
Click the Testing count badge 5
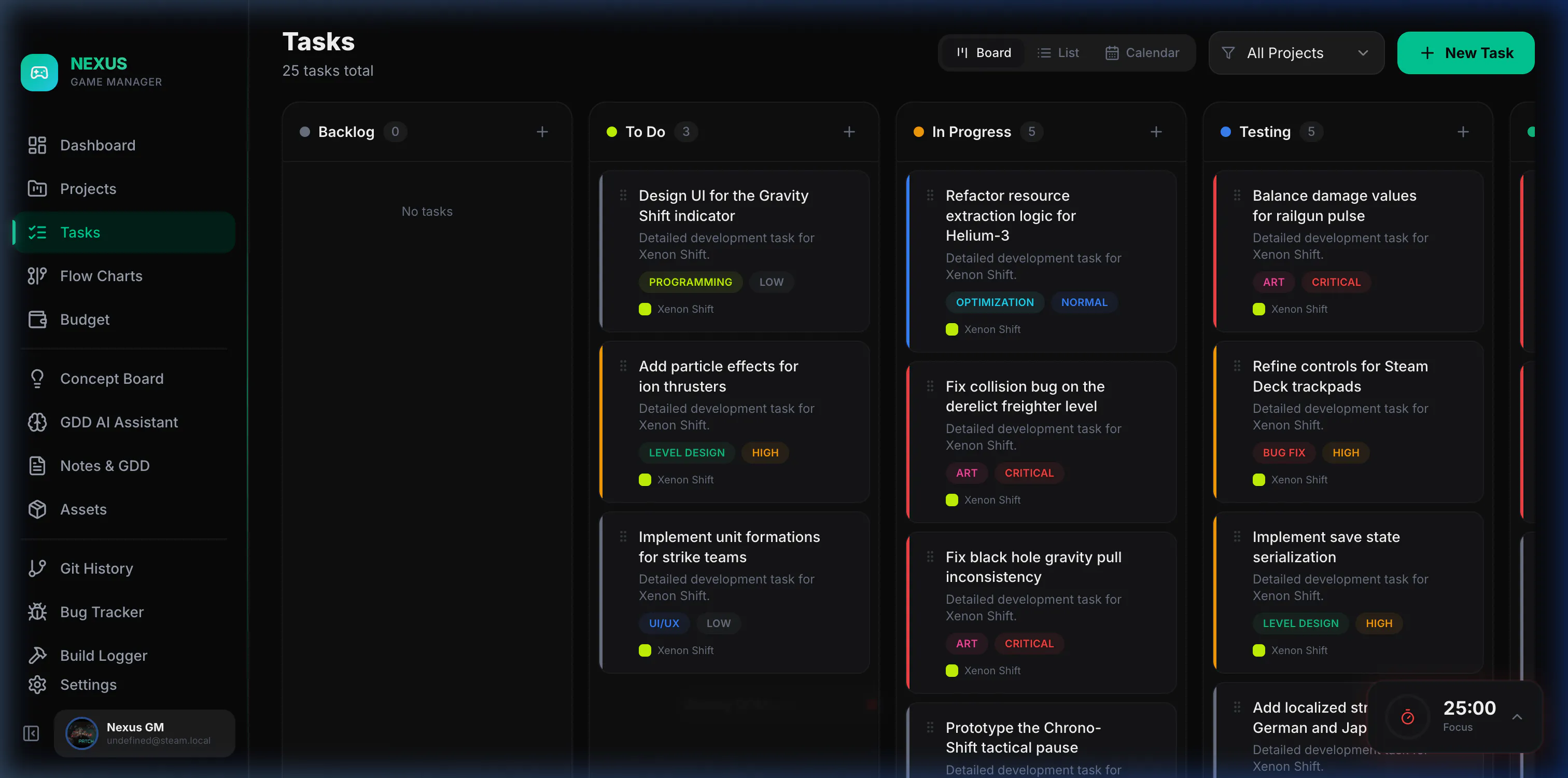[1311, 132]
